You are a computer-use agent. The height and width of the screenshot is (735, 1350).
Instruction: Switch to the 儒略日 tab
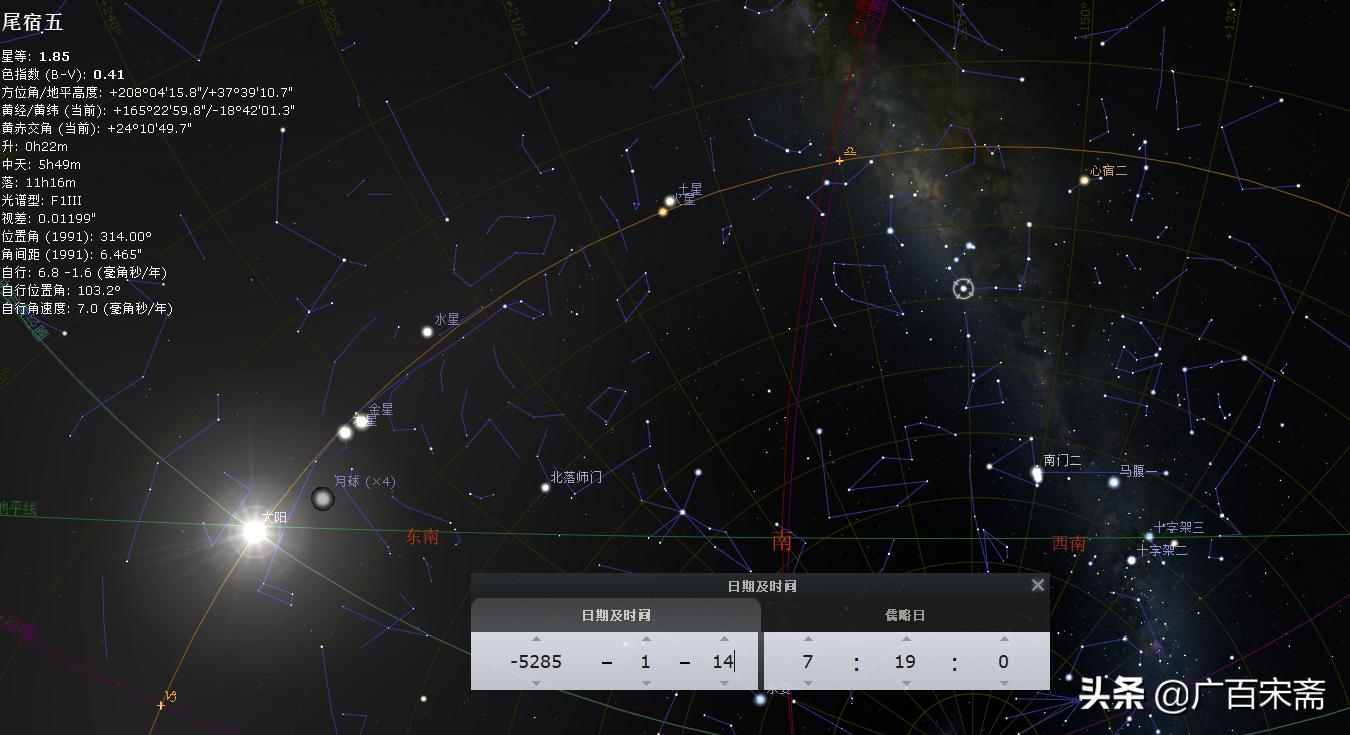tap(906, 615)
